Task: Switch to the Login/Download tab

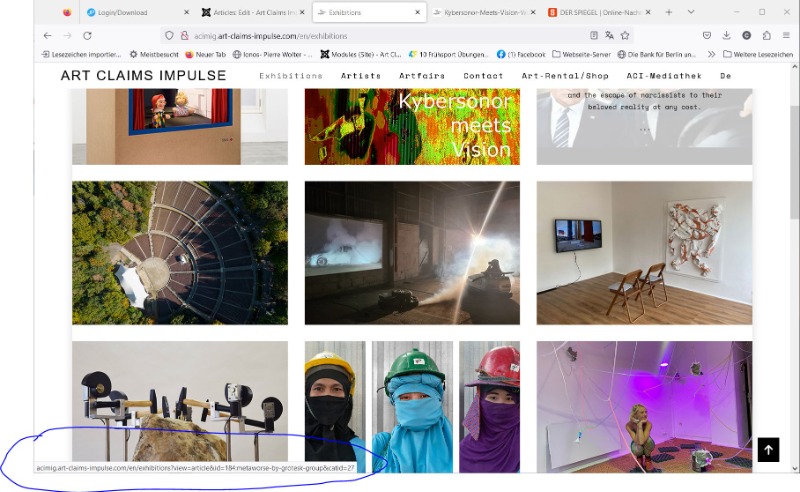Action: [136, 12]
